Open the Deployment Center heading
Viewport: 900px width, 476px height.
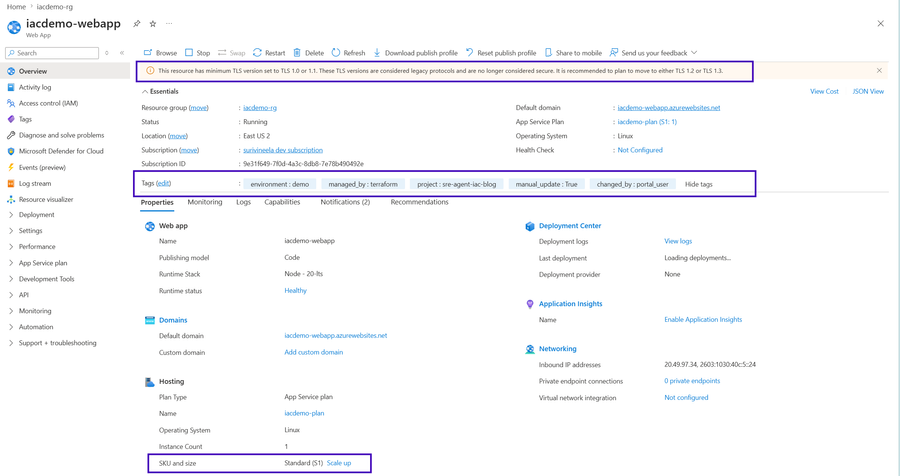[570, 226]
